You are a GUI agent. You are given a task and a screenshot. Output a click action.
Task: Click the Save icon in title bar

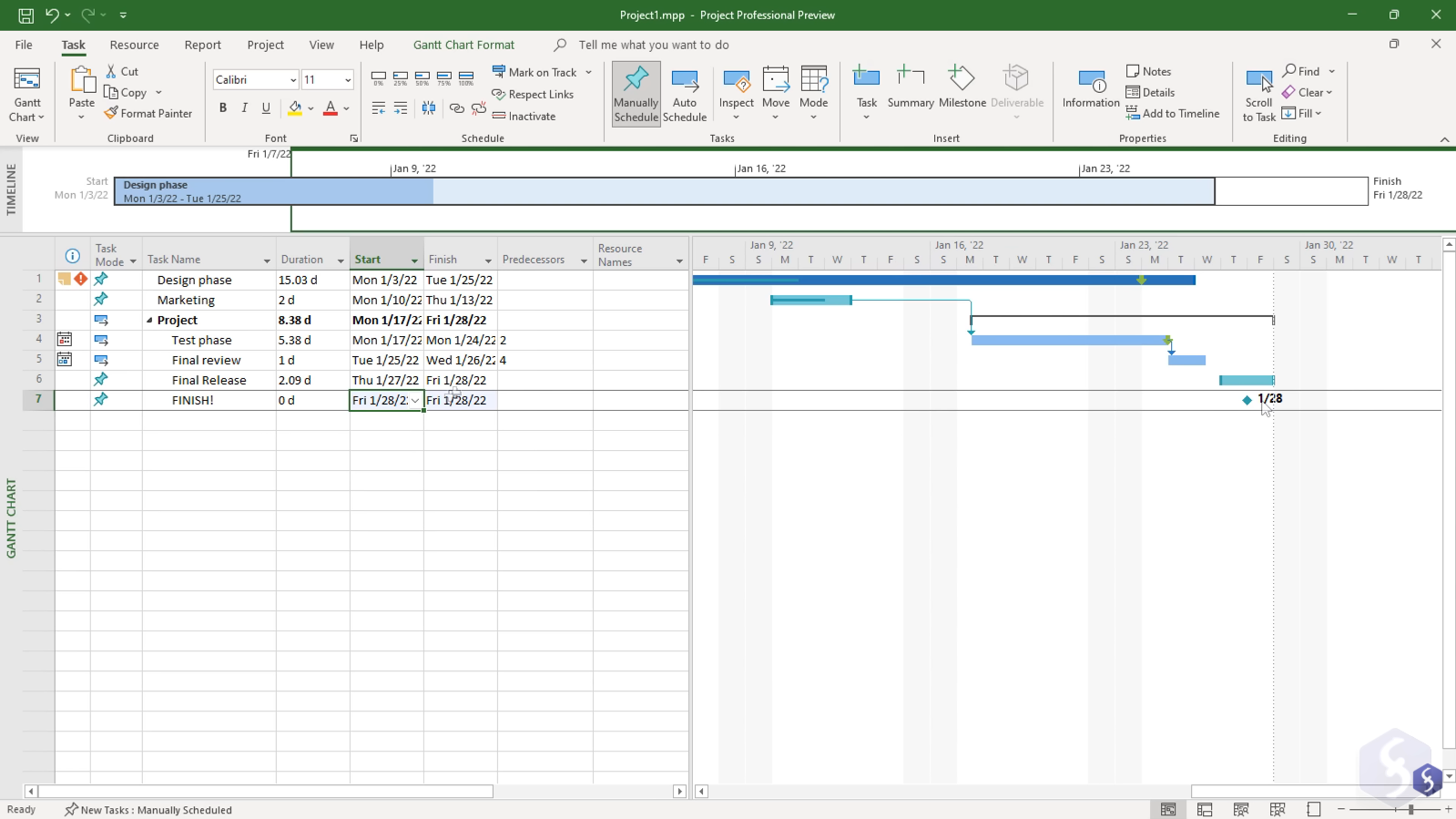click(25, 15)
